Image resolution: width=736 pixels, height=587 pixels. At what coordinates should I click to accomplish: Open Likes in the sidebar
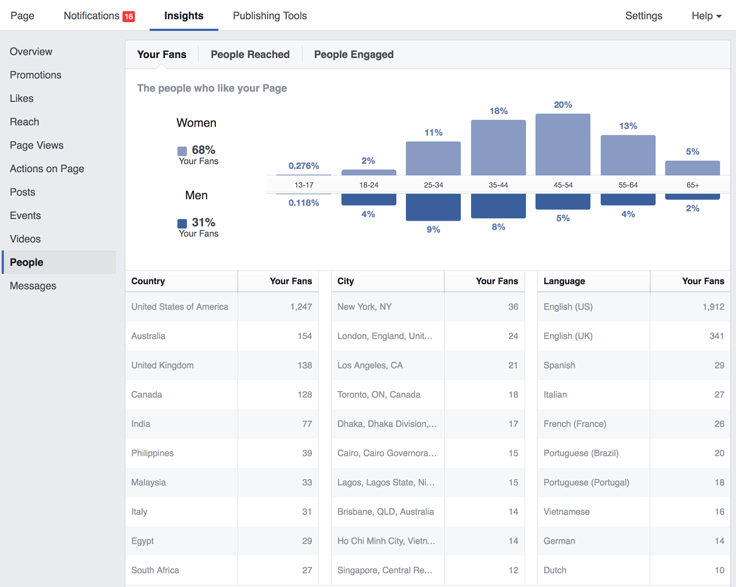22,99
